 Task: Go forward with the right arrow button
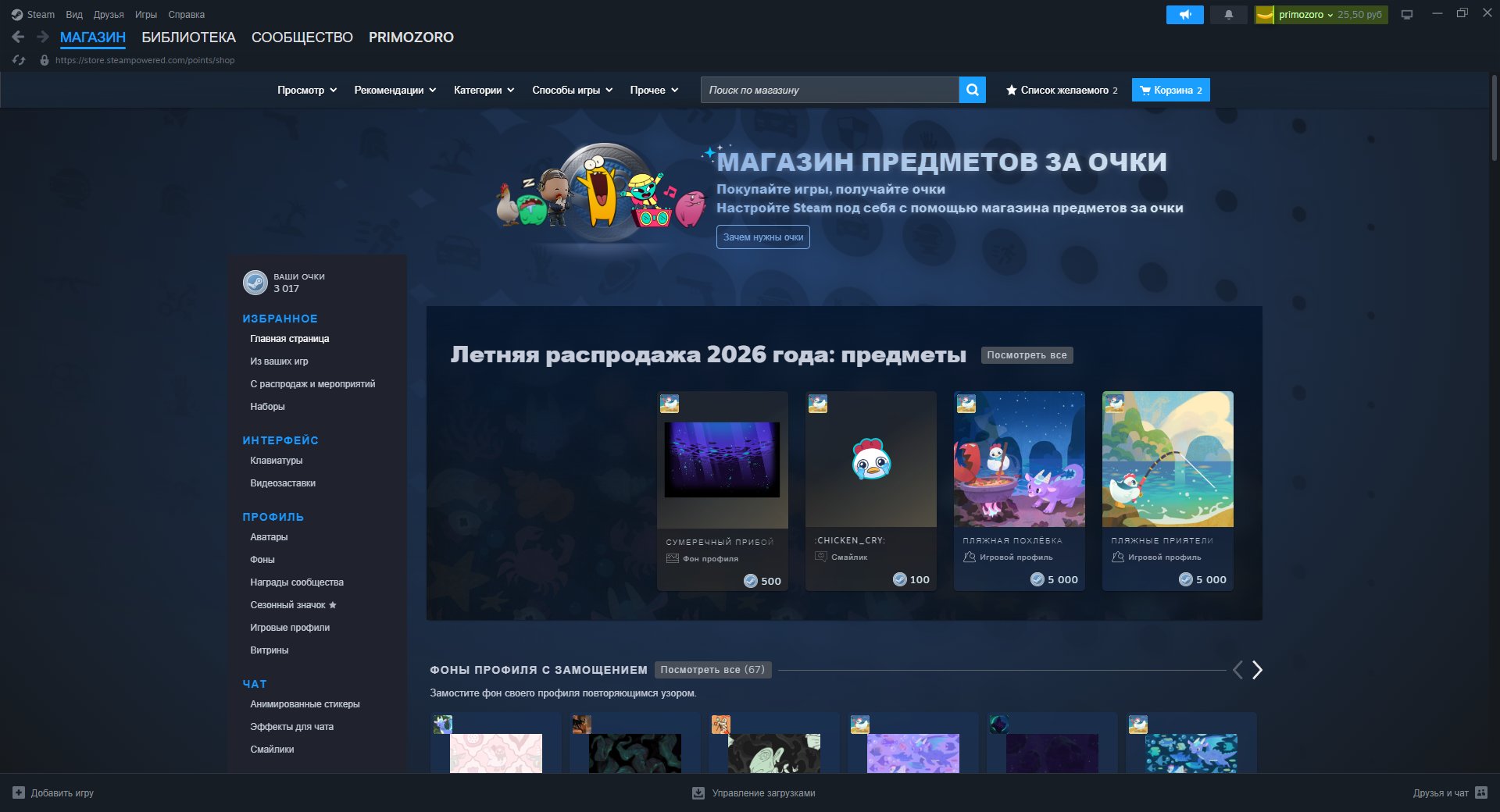coord(43,37)
